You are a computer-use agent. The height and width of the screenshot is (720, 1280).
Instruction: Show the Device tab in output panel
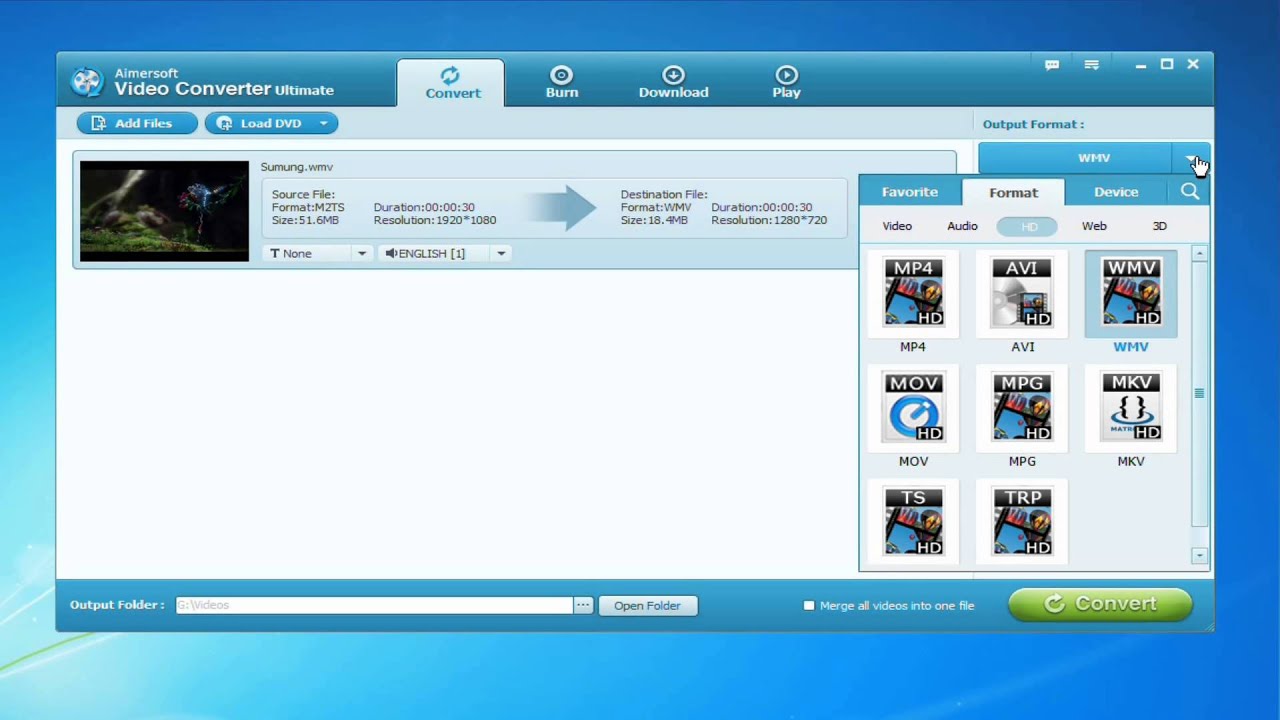pyautogui.click(x=1116, y=192)
